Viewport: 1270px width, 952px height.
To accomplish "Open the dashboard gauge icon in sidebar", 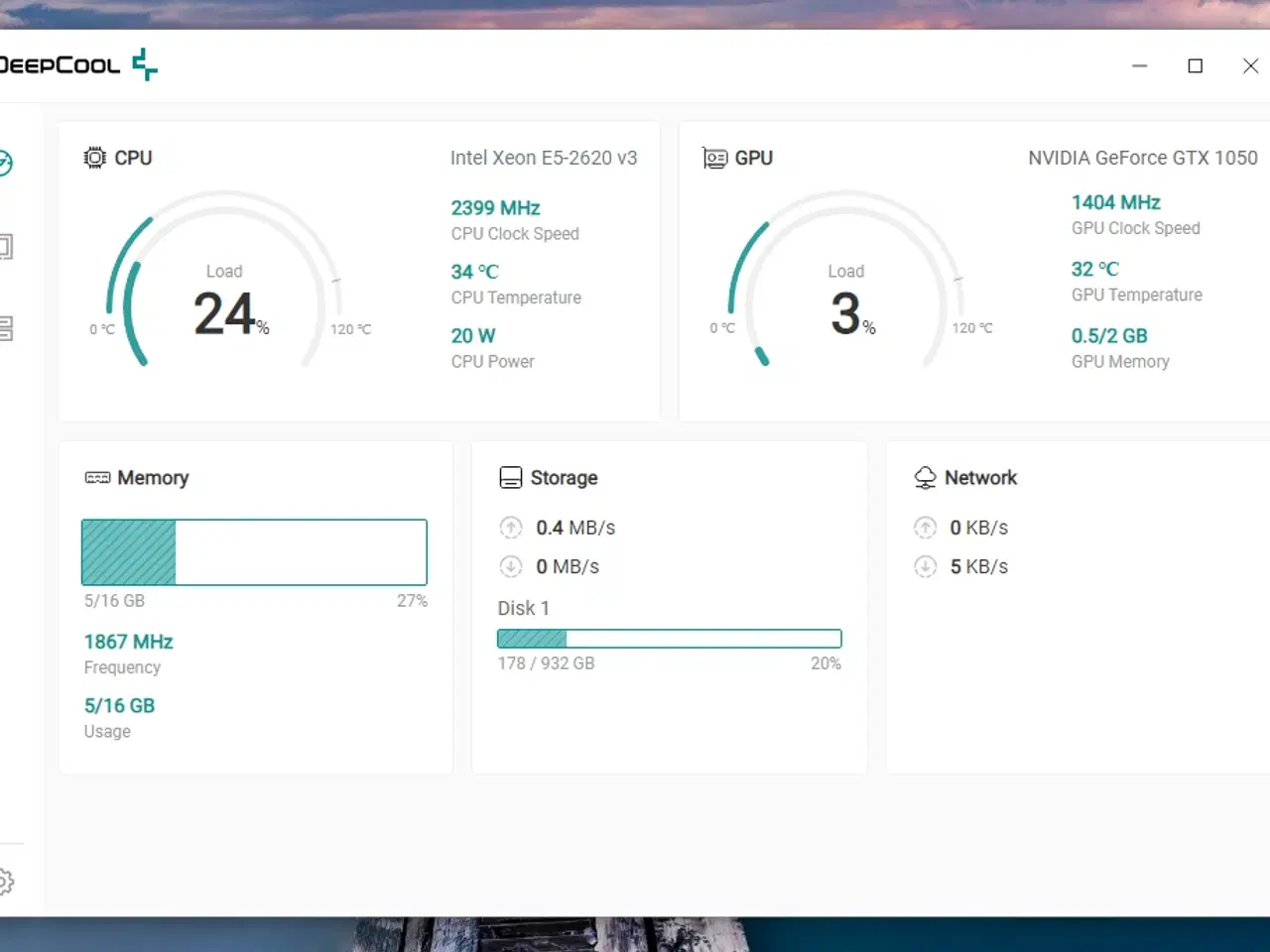I will (x=5, y=163).
